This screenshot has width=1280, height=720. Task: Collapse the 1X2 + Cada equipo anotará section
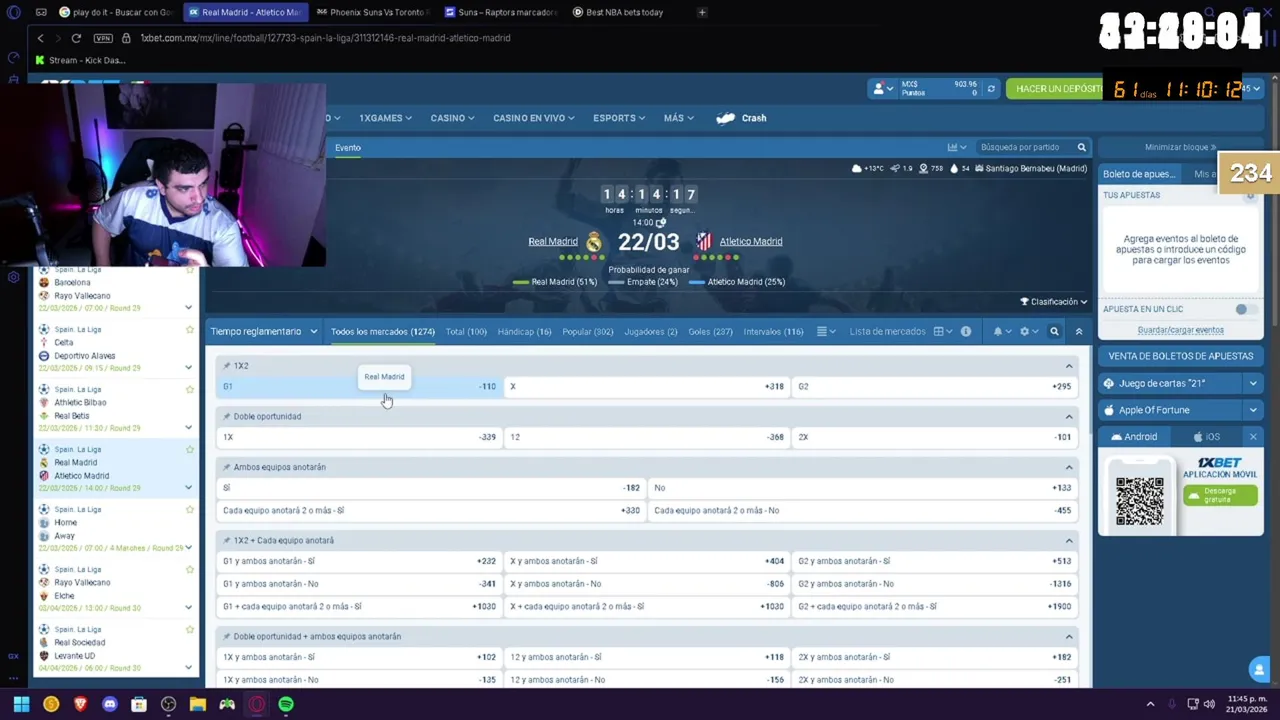click(1069, 540)
